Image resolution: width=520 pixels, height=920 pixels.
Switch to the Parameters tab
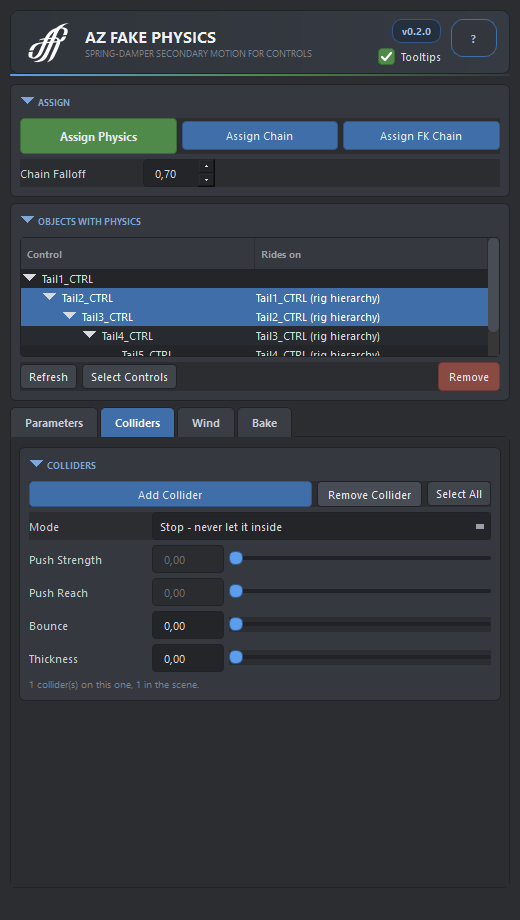(x=54, y=423)
